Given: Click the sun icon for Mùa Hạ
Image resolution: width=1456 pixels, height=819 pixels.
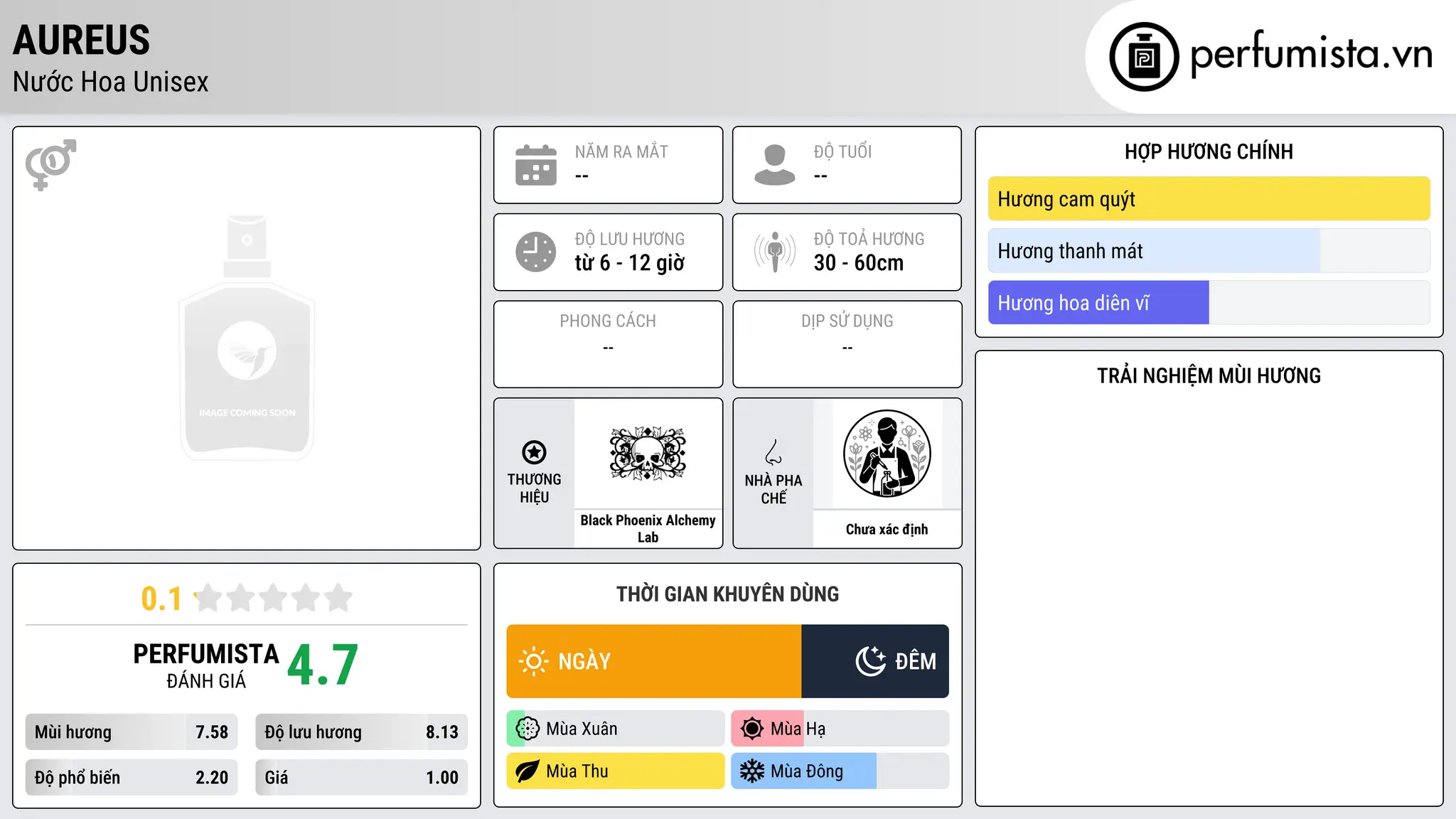Looking at the screenshot, I should pyautogui.click(x=752, y=729).
